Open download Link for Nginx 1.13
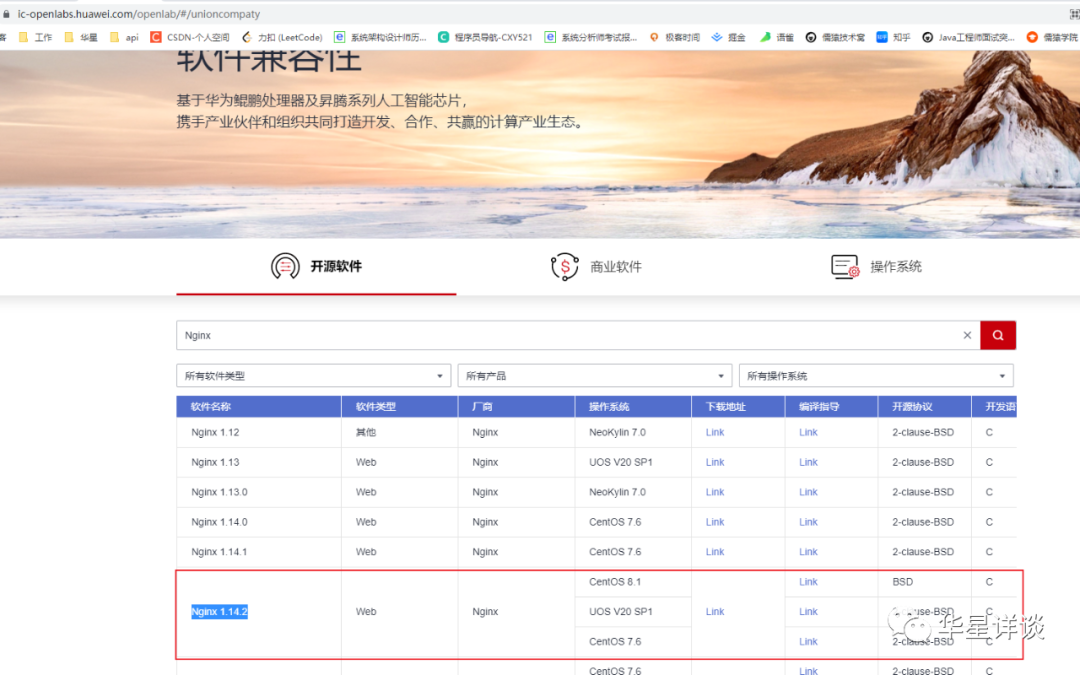Image resolution: width=1080 pixels, height=675 pixels. tap(715, 462)
